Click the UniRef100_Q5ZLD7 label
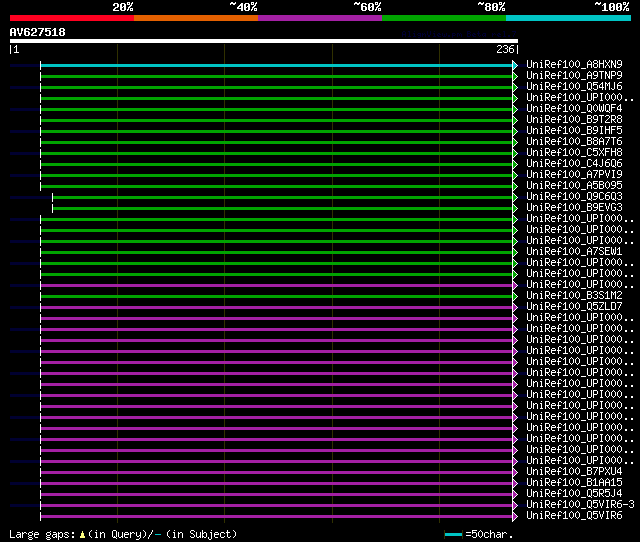This screenshot has width=640, height=542. (574, 307)
